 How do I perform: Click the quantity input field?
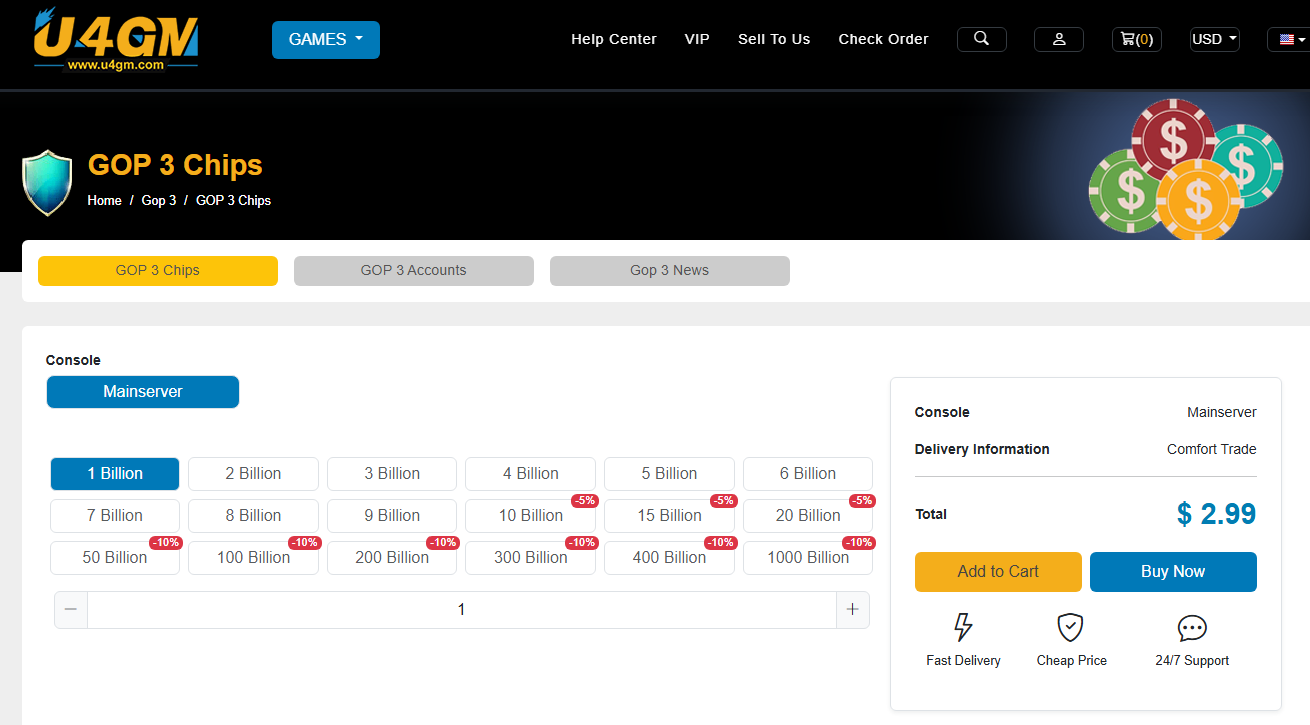461,610
